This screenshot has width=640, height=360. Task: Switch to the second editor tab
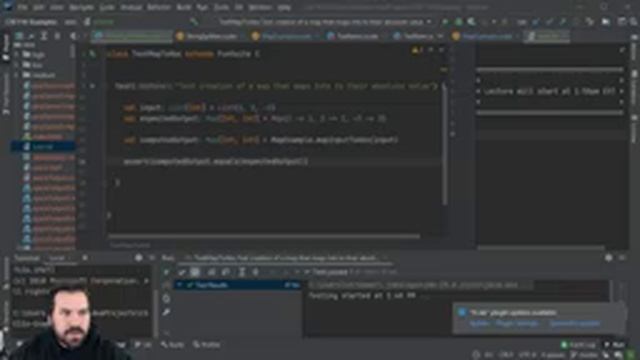(x=208, y=36)
